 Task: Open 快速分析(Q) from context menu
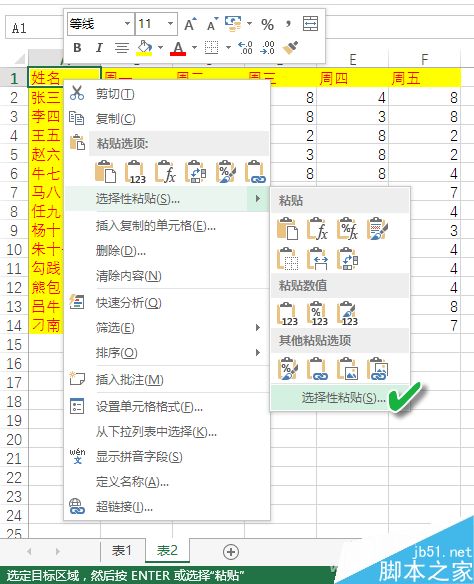(x=167, y=303)
